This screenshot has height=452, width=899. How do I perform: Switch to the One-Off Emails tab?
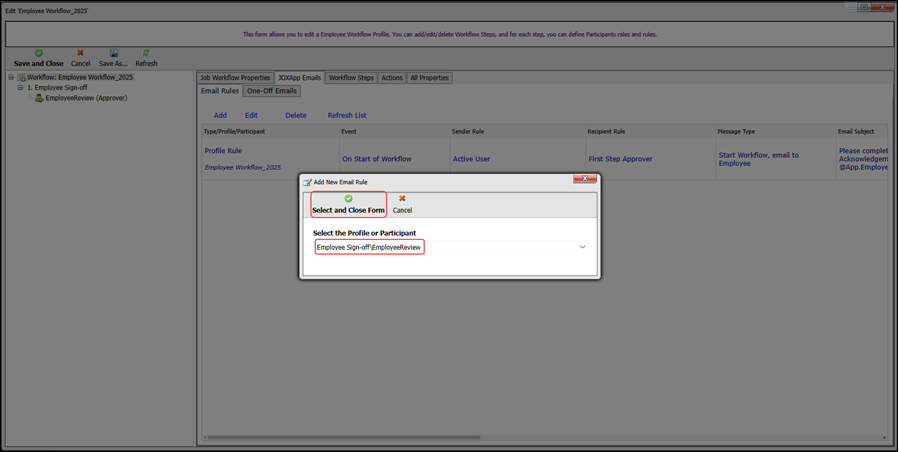(271, 91)
